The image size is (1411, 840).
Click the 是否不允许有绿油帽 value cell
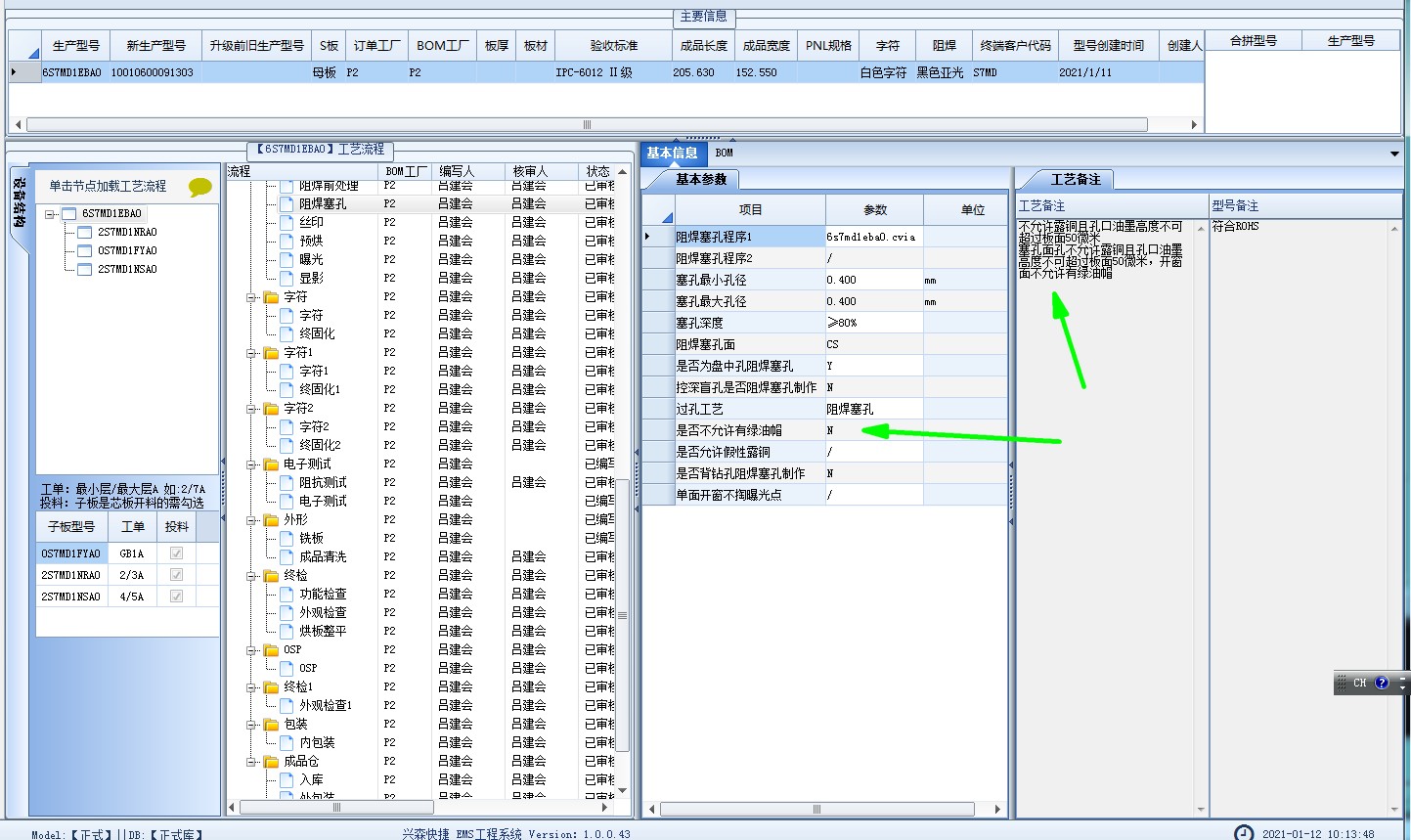(874, 430)
